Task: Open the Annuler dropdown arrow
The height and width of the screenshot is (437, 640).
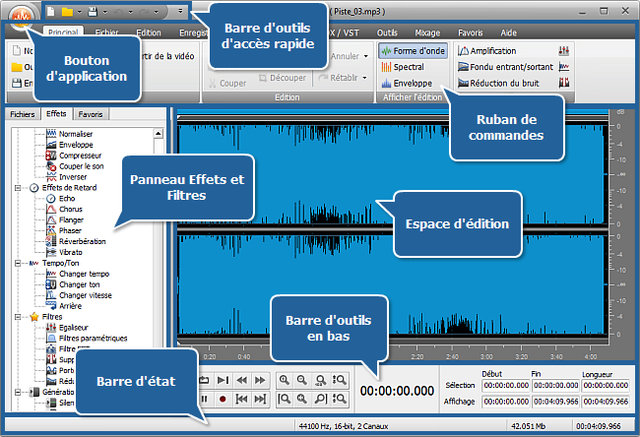Action: tap(366, 56)
